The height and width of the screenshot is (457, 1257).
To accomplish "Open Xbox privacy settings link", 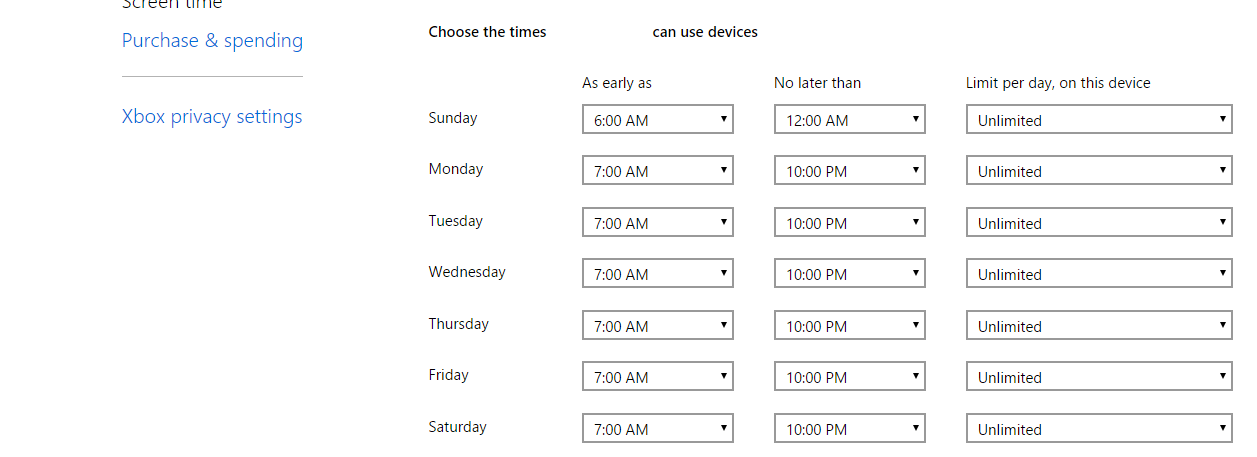I will click(212, 117).
